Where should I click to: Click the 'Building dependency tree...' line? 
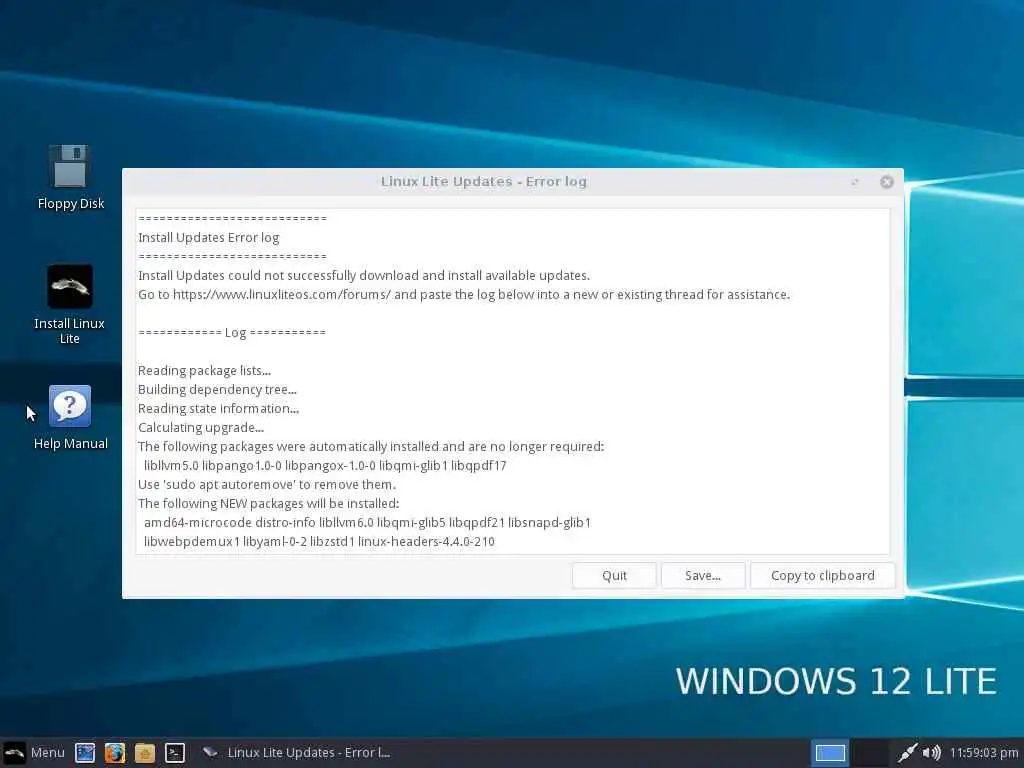pos(217,389)
